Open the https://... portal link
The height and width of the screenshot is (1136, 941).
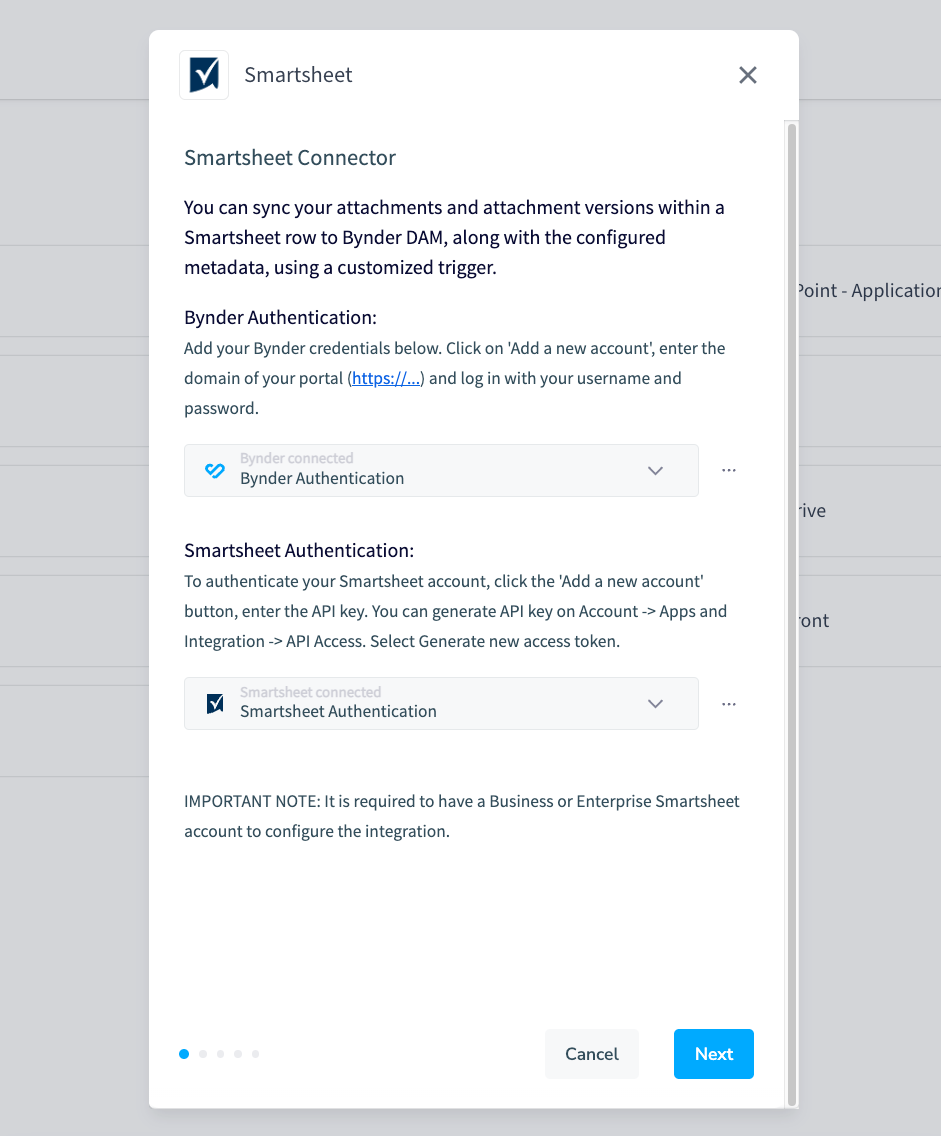pyautogui.click(x=386, y=378)
